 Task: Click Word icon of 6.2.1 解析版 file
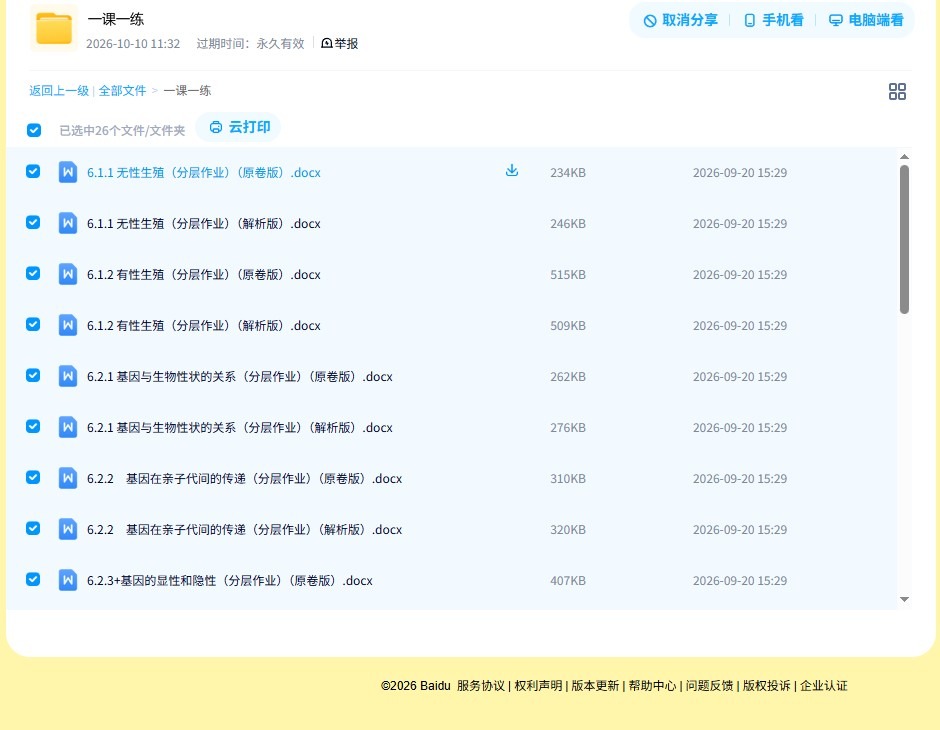68,427
